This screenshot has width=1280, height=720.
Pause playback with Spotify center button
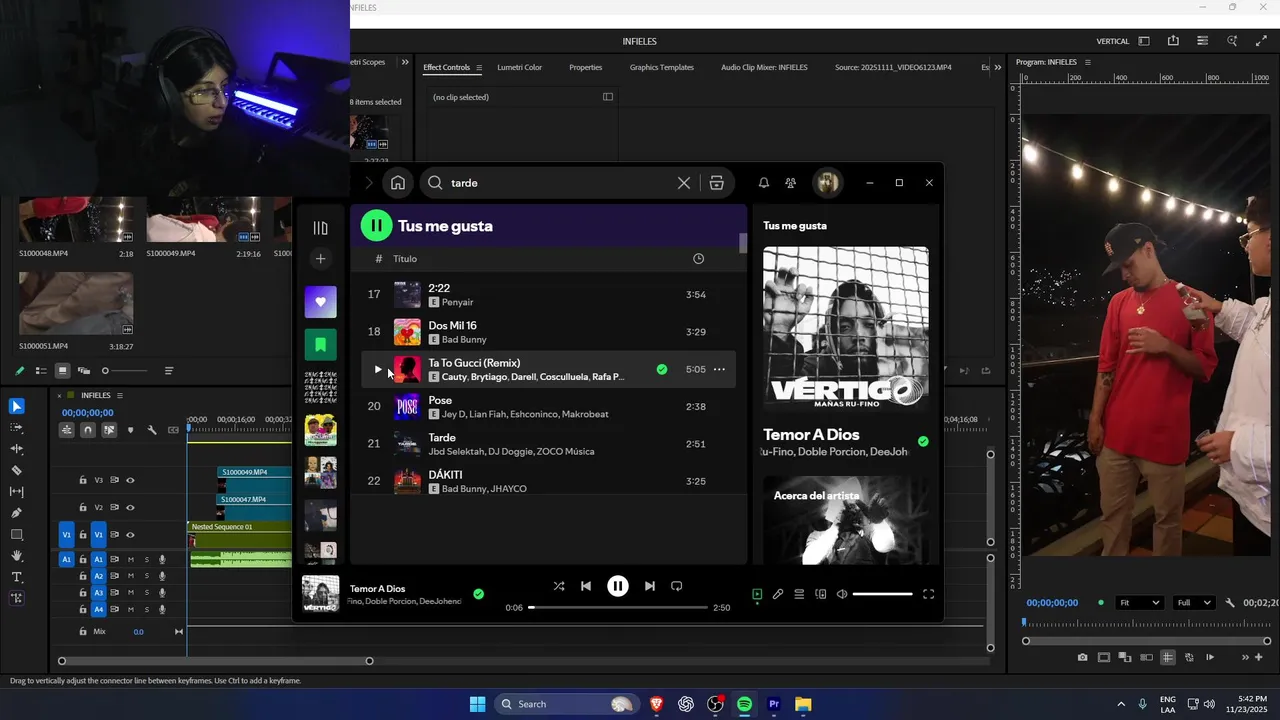click(x=618, y=586)
